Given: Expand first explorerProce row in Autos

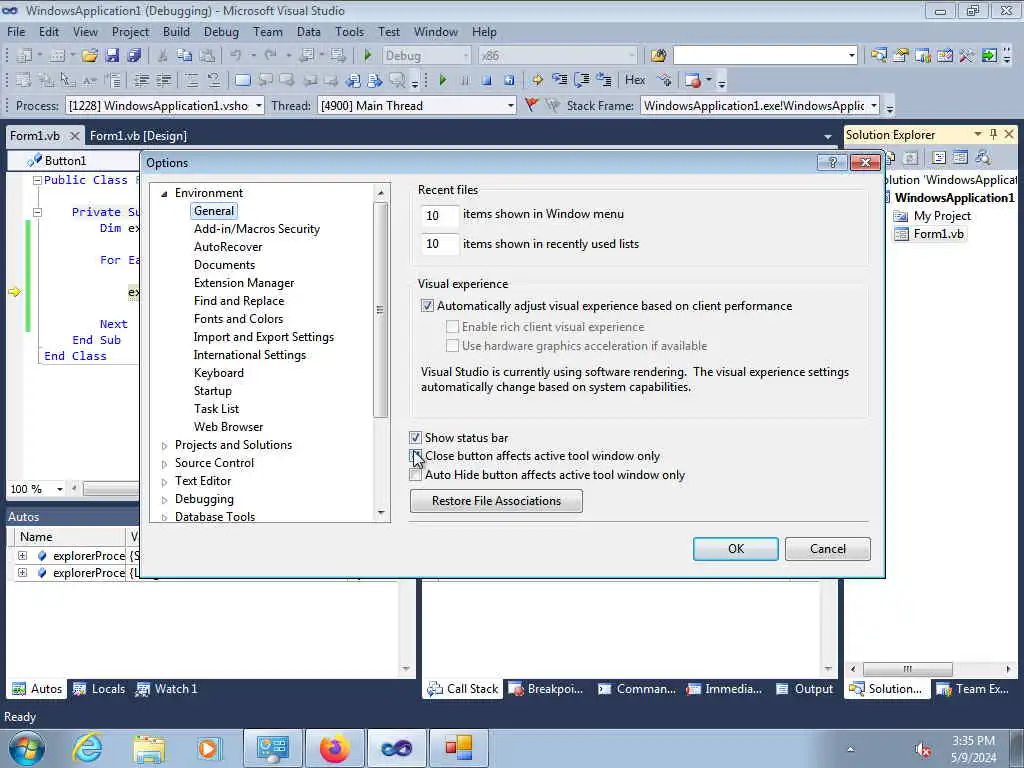Looking at the screenshot, I should pos(22,555).
